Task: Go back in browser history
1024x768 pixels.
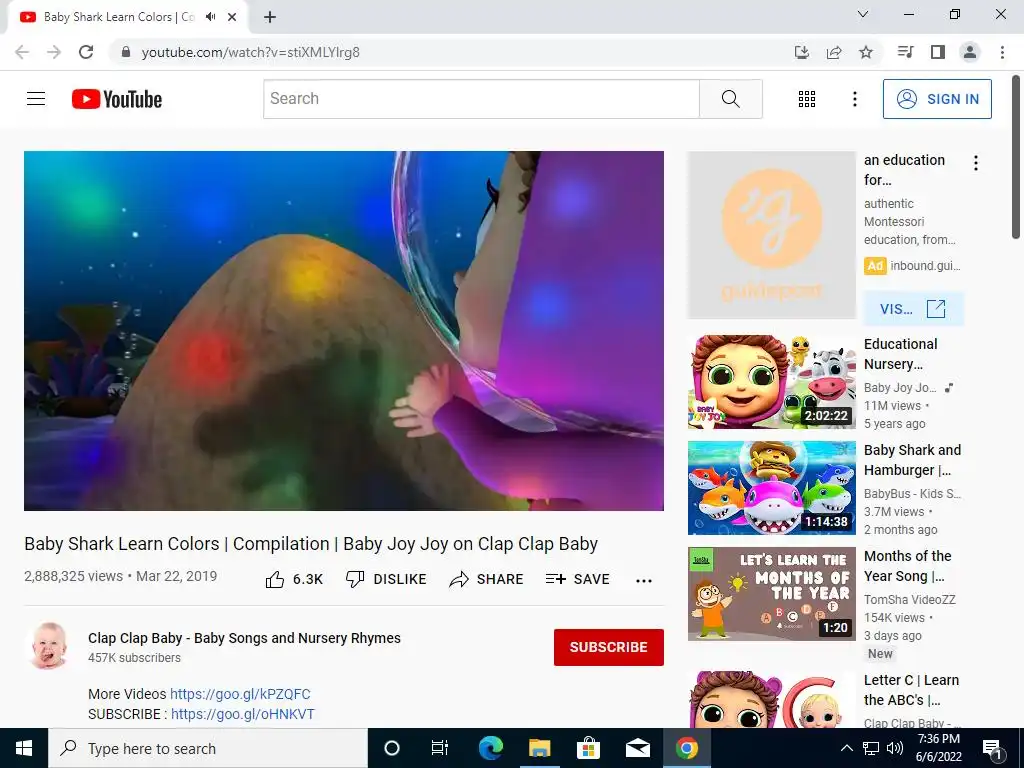Action: pos(22,52)
